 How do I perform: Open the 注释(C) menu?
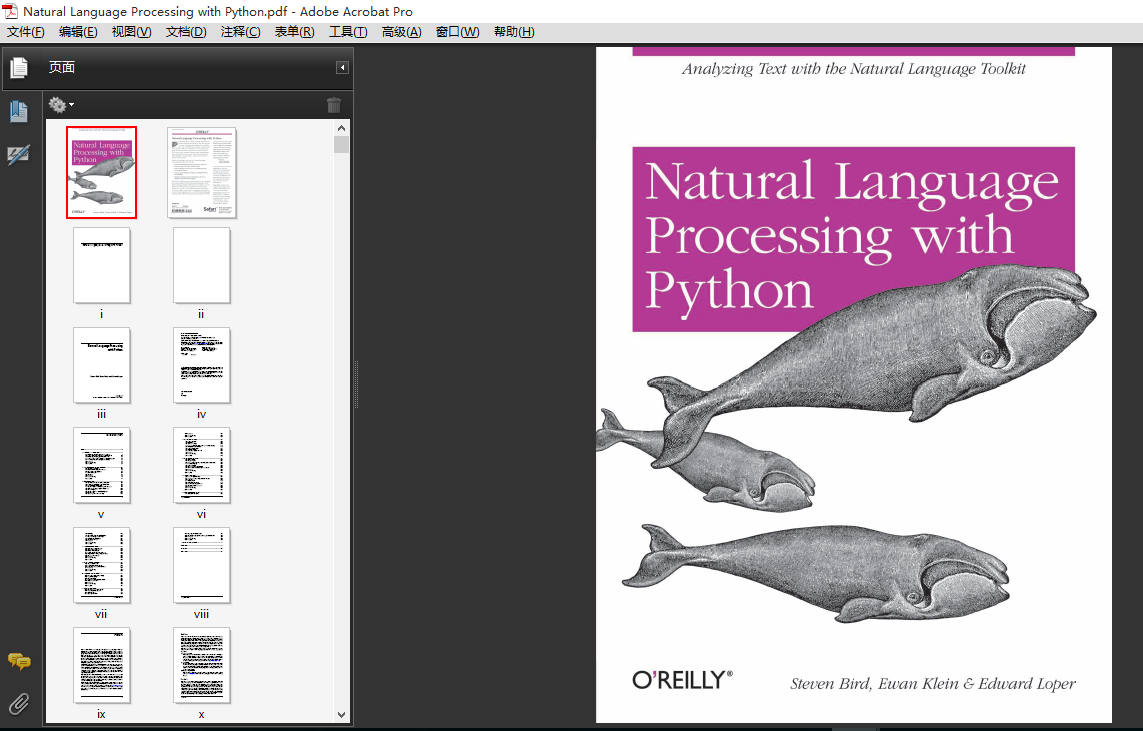coord(241,32)
